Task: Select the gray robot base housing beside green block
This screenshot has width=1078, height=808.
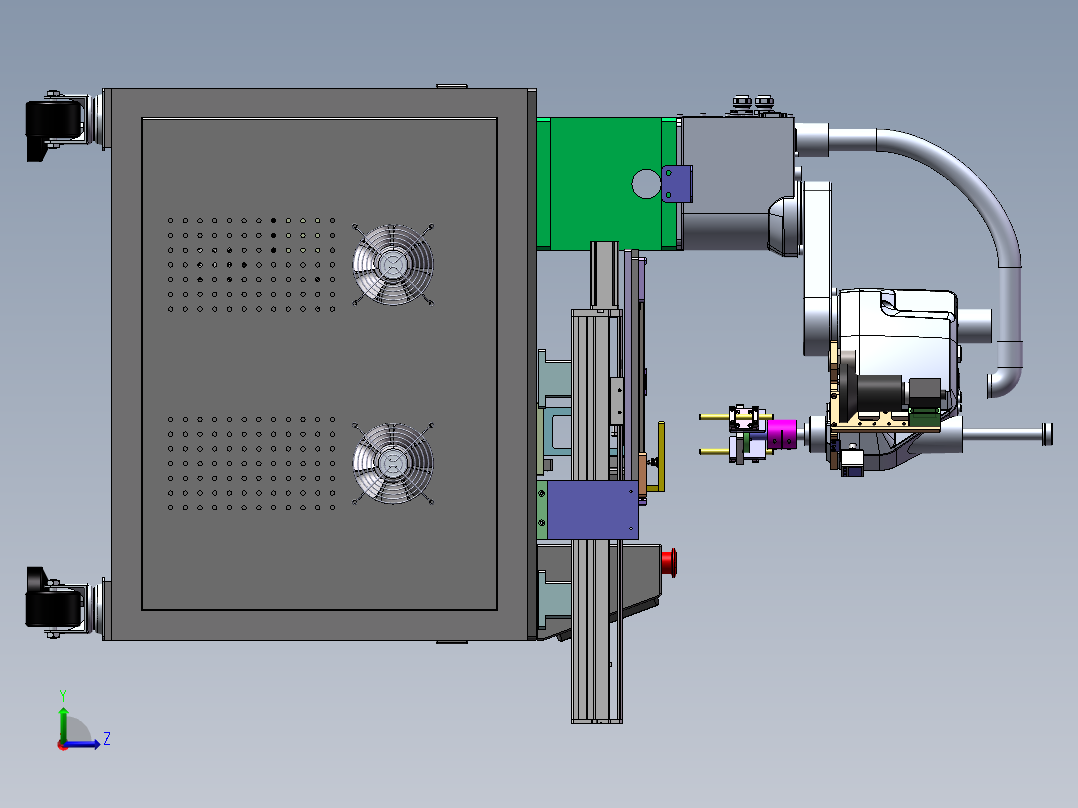Action: pyautogui.click(x=739, y=182)
